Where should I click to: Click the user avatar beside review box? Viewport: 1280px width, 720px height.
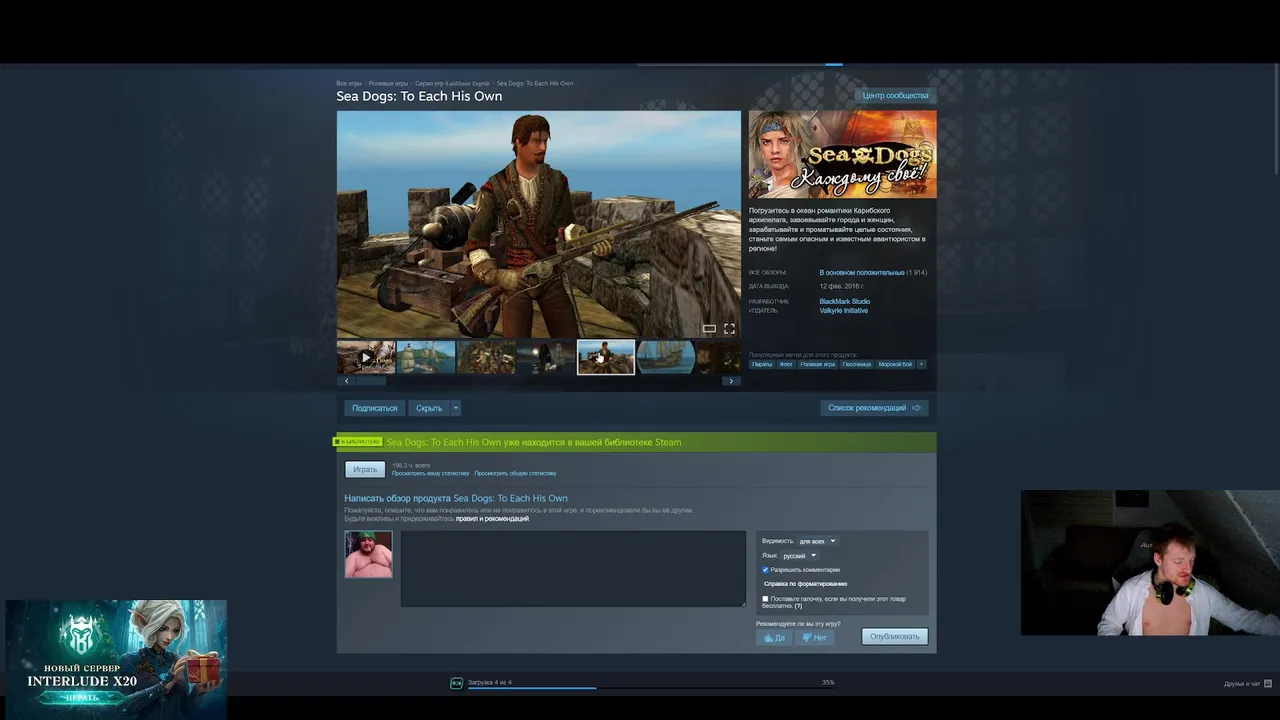click(x=369, y=554)
